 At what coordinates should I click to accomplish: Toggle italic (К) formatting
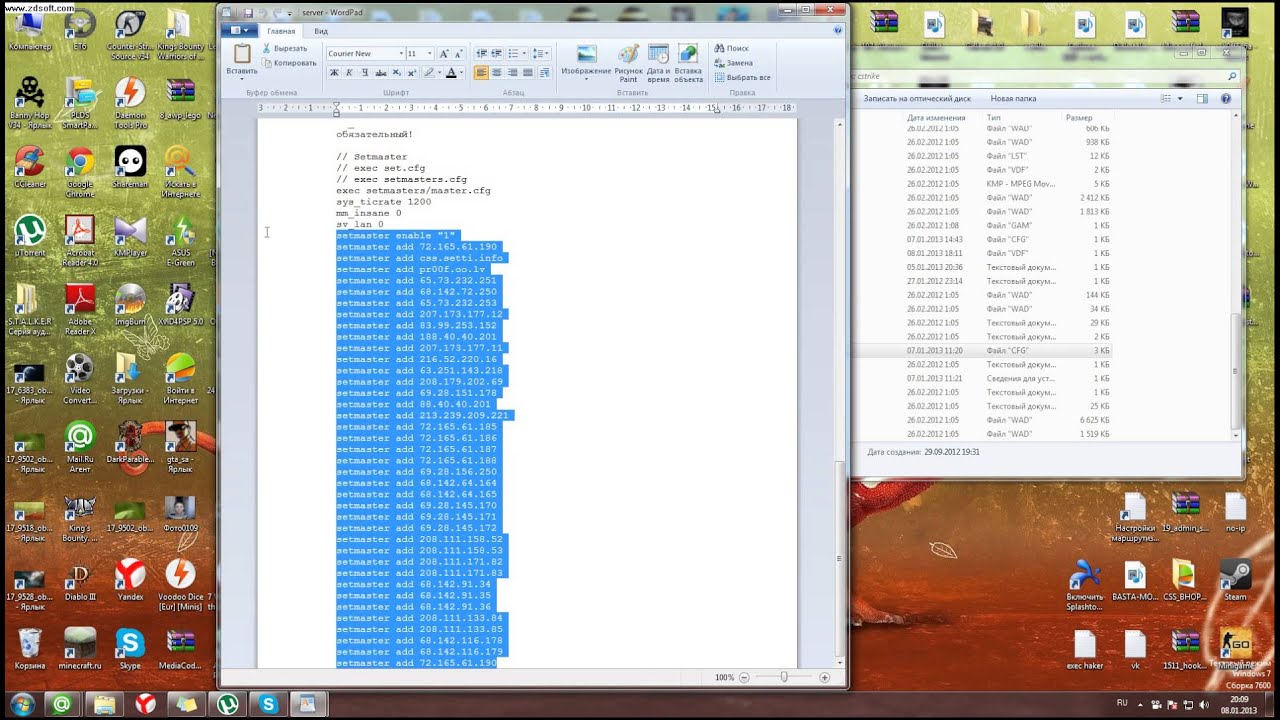[349, 73]
